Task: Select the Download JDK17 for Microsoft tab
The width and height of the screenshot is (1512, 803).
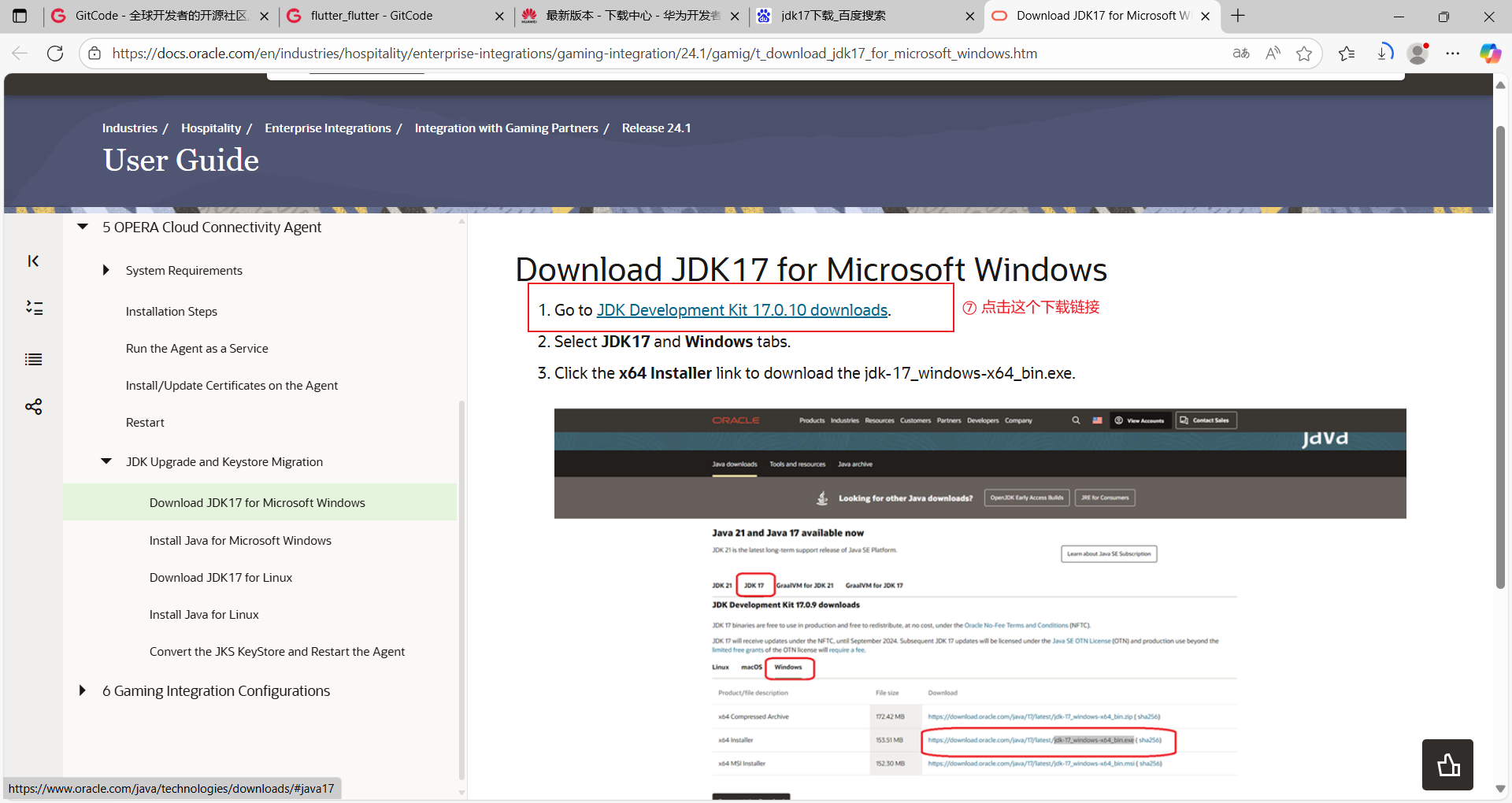Action: point(1101,16)
